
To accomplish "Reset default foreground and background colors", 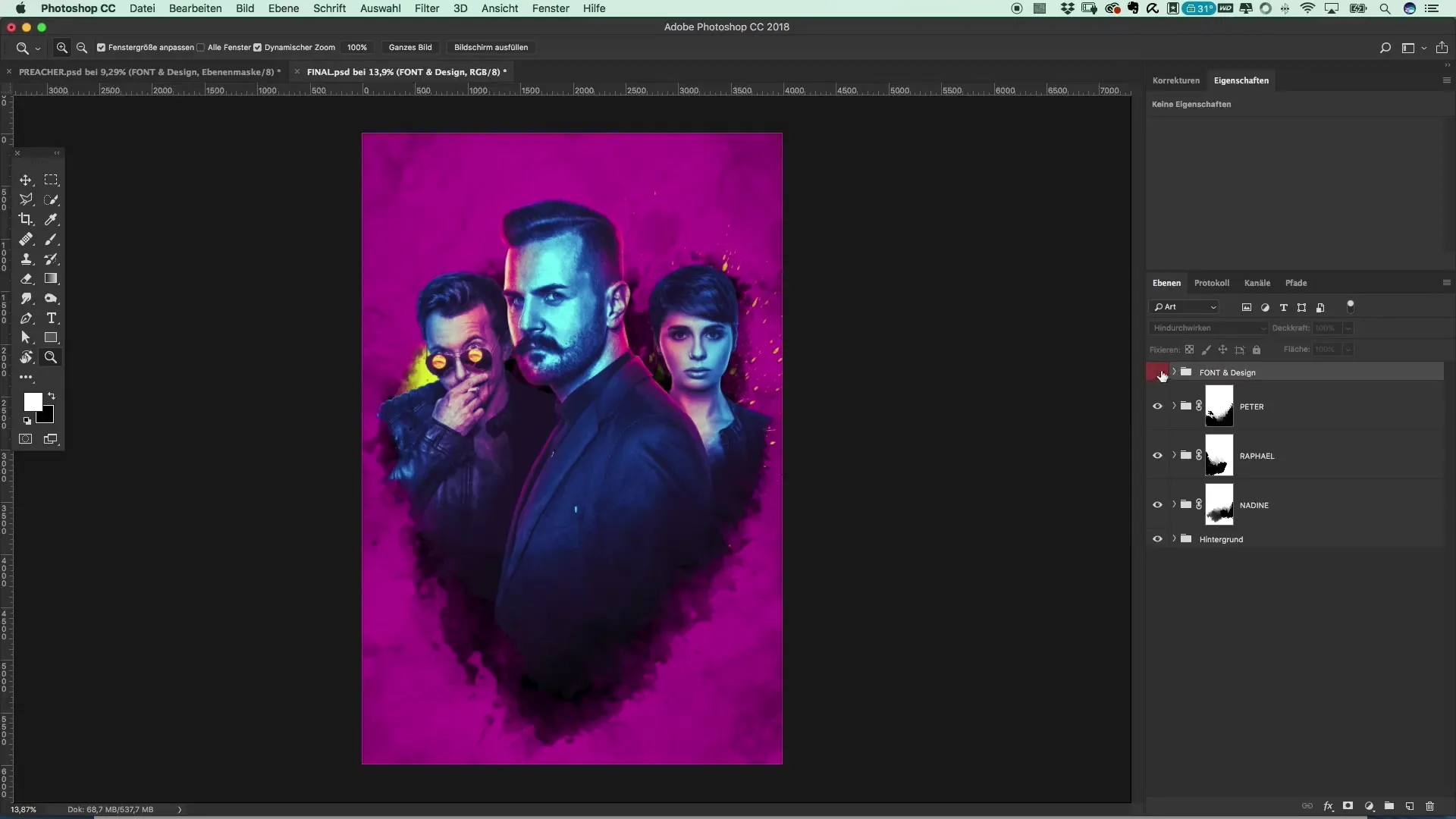I will (x=27, y=421).
